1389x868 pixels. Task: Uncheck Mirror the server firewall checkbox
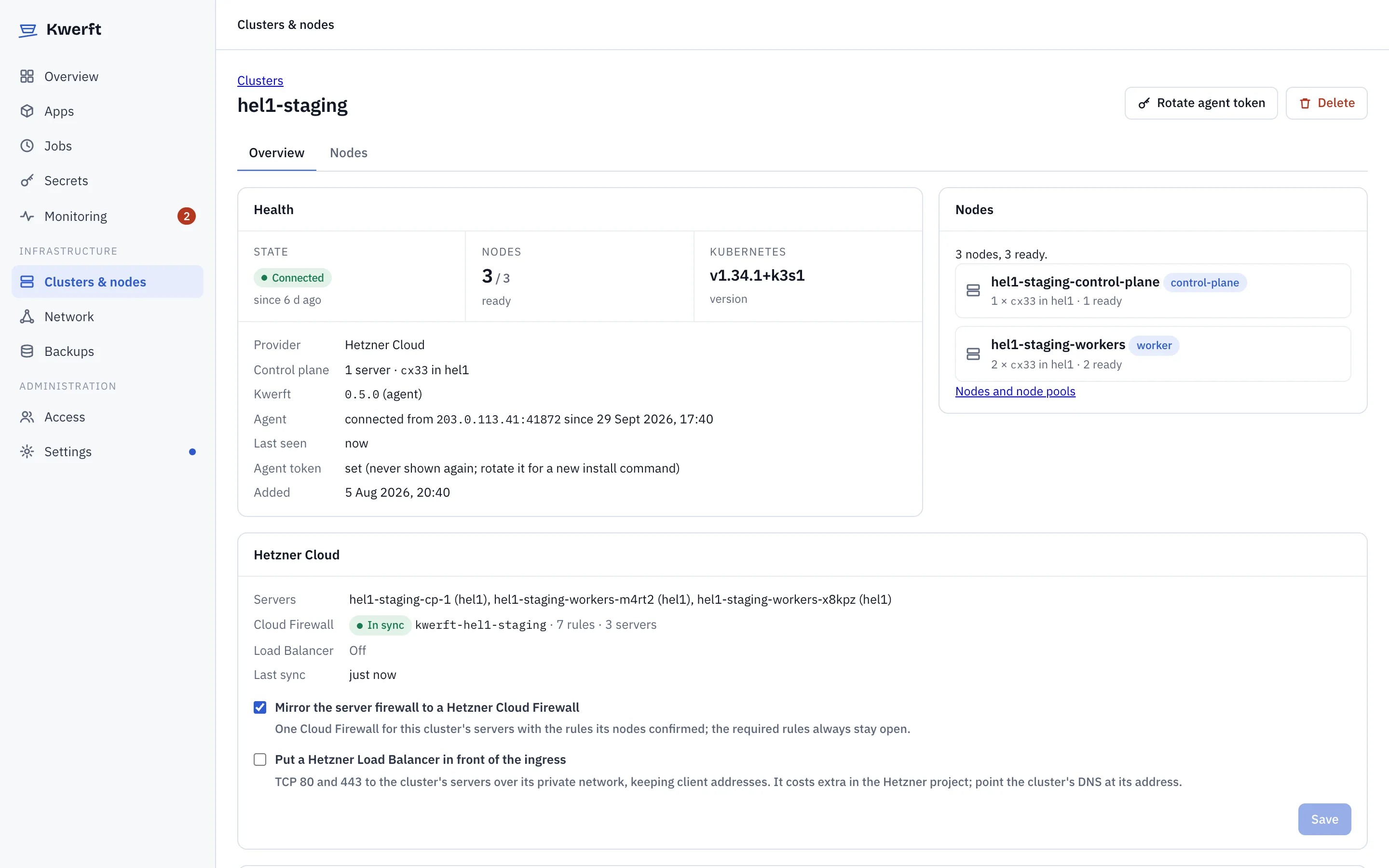click(x=260, y=707)
